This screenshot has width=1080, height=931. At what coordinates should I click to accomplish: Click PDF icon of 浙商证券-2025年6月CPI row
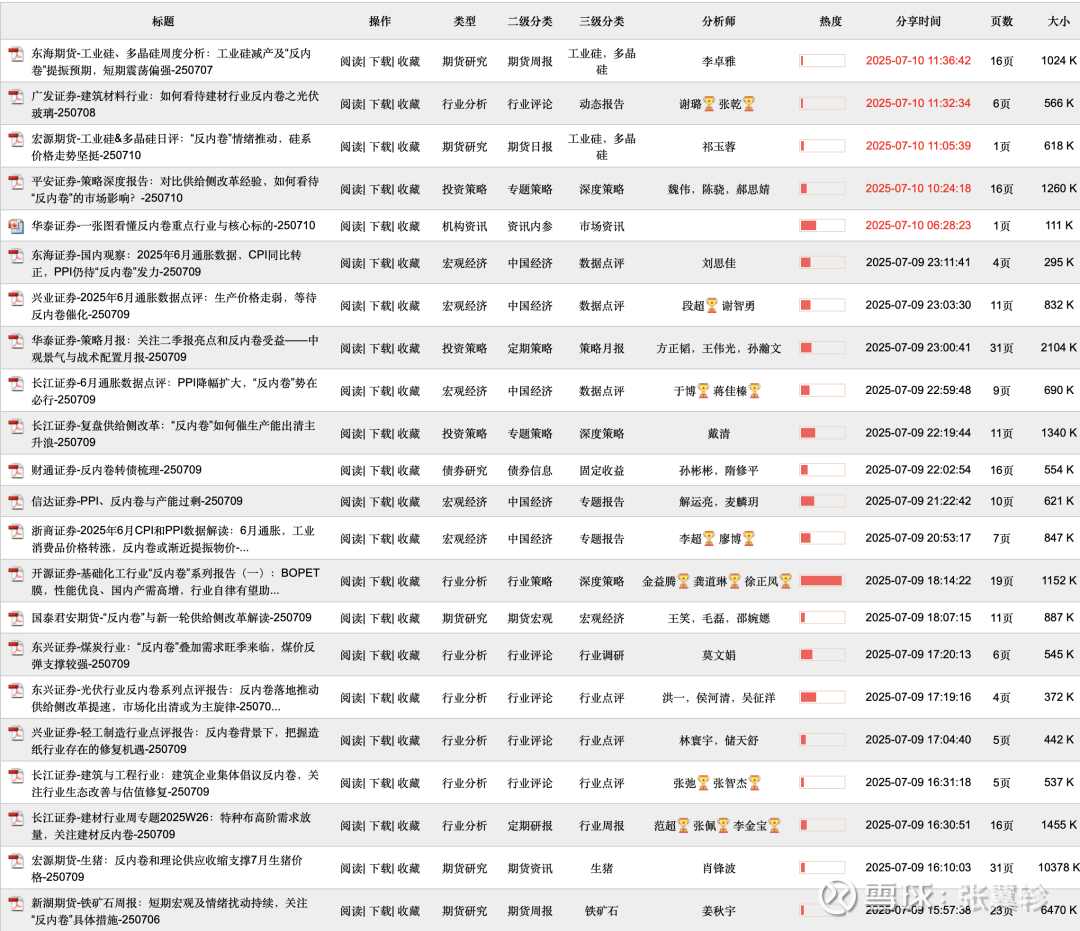(15, 532)
